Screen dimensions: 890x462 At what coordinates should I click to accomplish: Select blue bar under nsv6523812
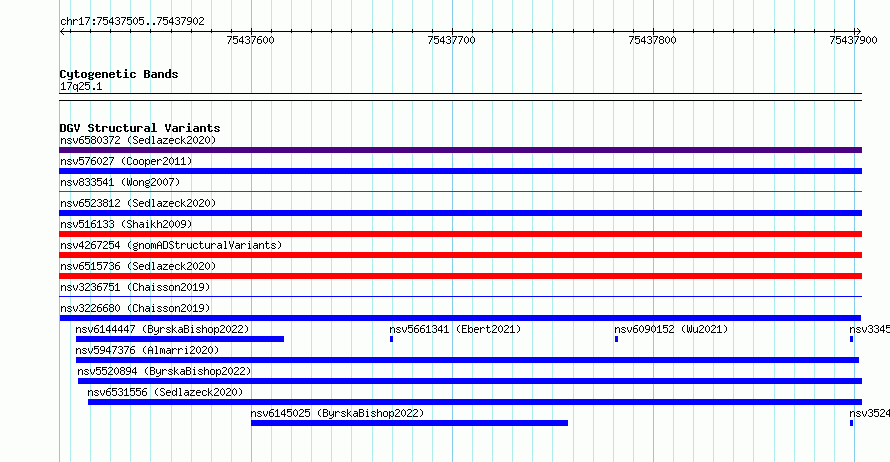[460, 213]
